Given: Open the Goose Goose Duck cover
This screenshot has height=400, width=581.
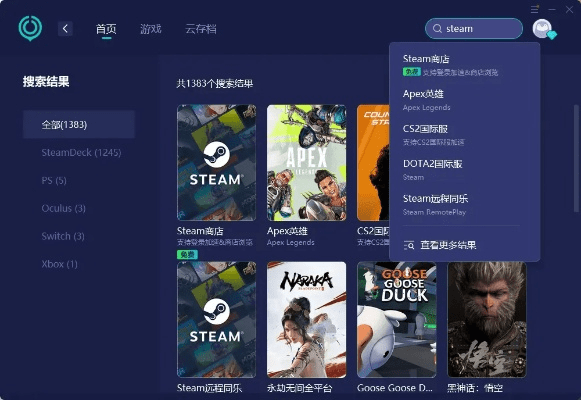Looking at the screenshot, I should [396, 320].
